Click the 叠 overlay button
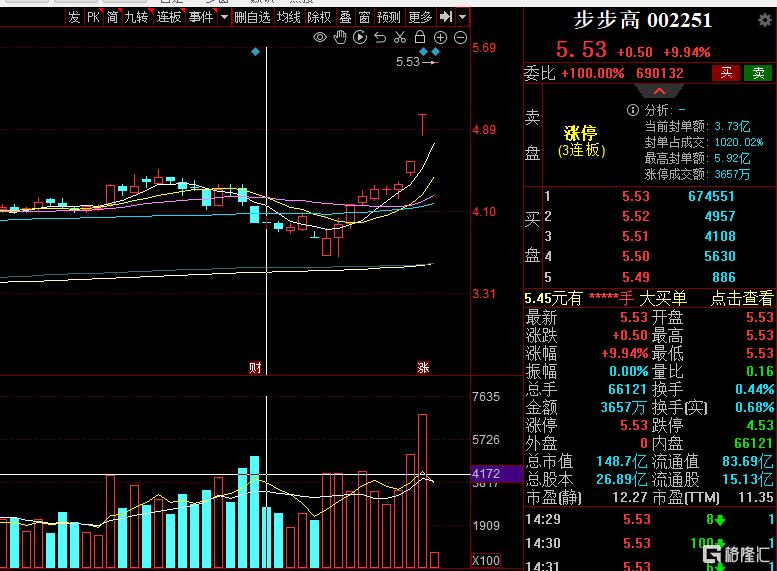This screenshot has width=777, height=571. (x=345, y=17)
